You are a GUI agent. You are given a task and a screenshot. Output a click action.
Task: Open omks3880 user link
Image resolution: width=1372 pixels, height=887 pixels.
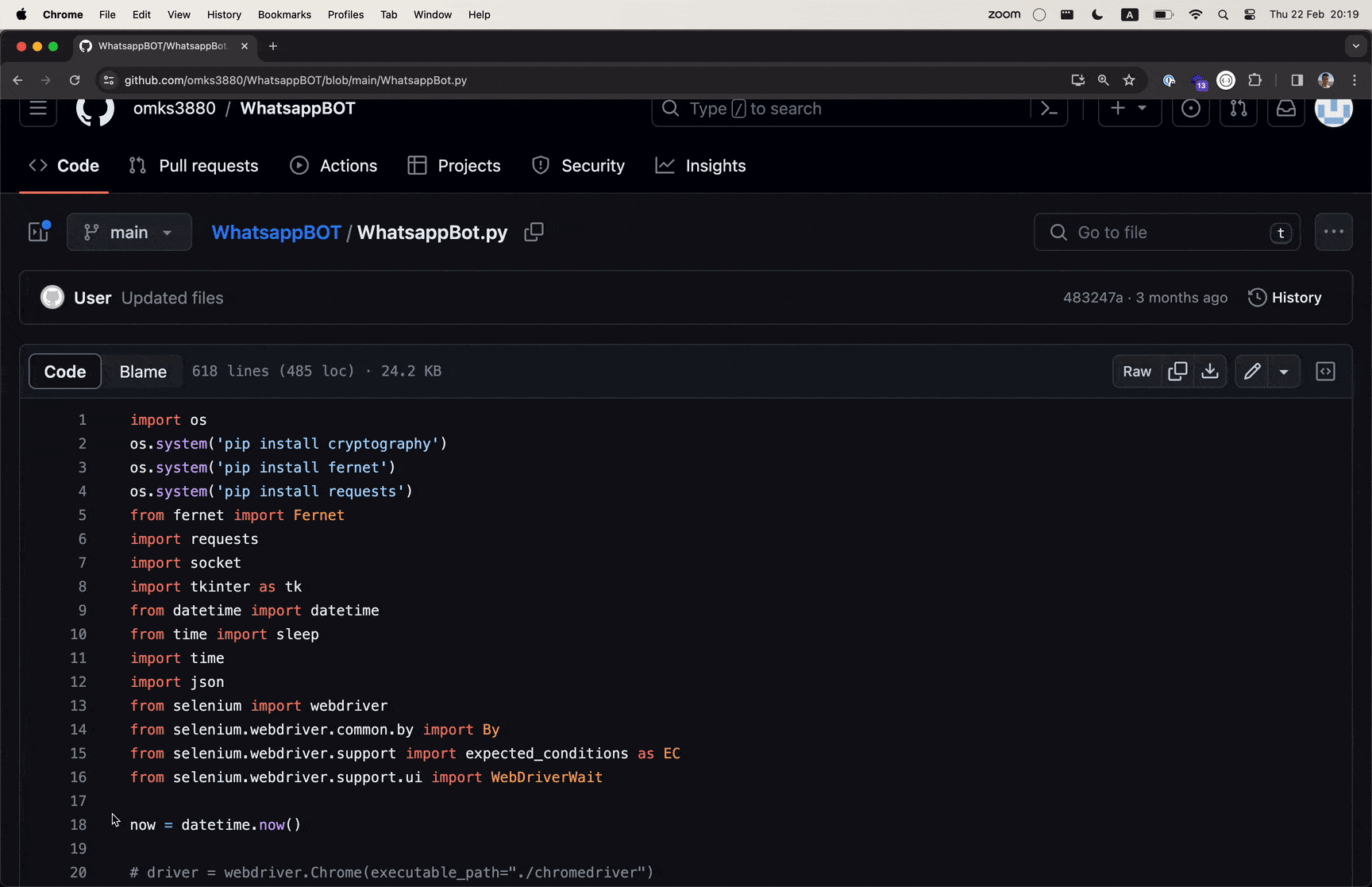pos(175,109)
